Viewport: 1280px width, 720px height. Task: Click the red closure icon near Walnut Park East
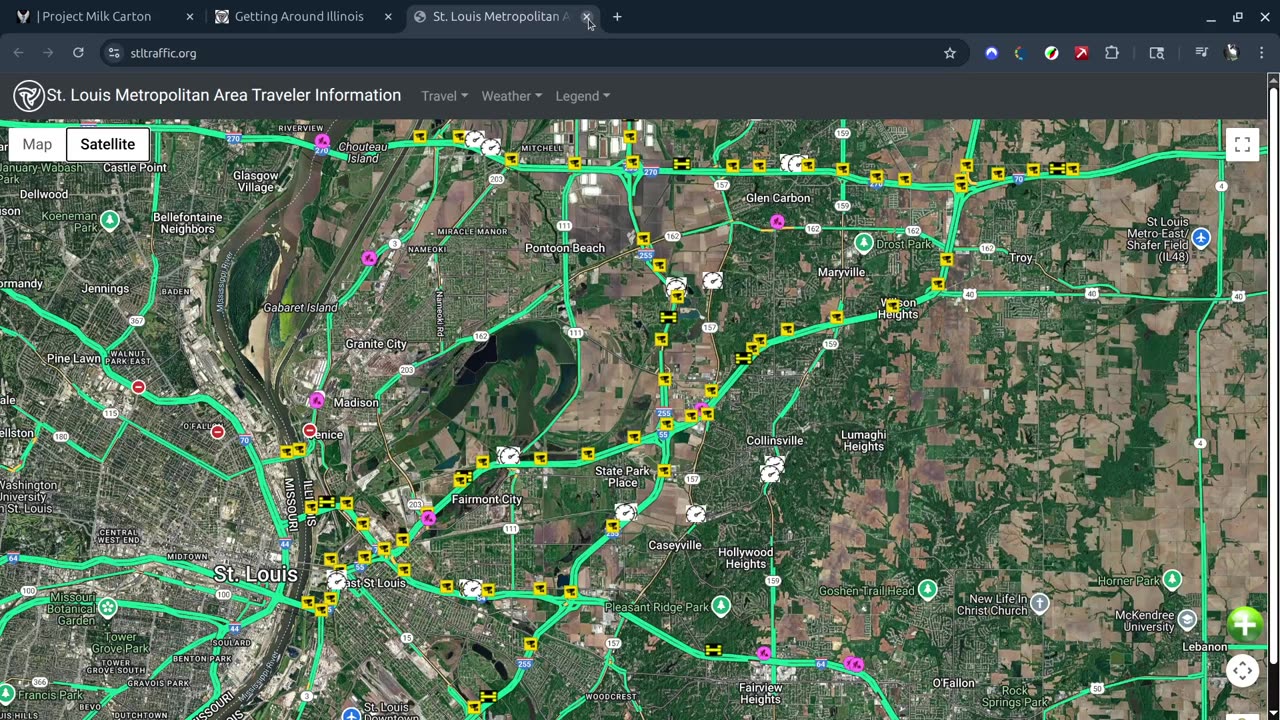point(139,387)
